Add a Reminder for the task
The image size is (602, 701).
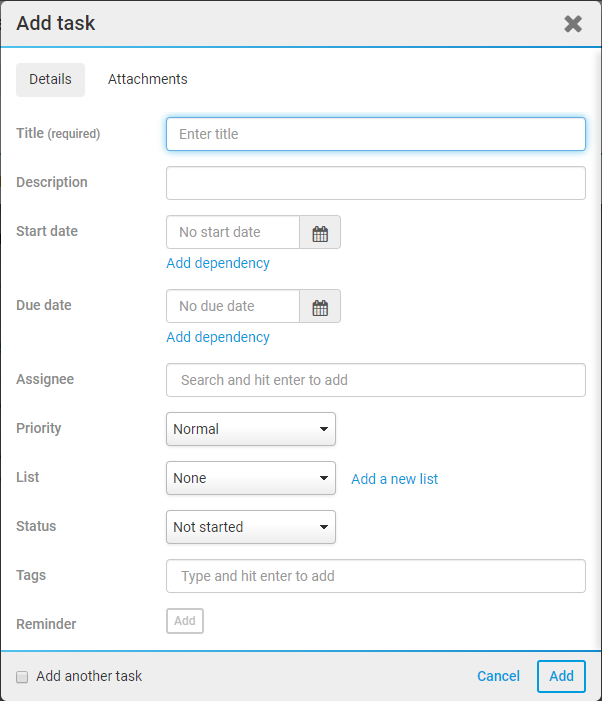click(x=185, y=621)
